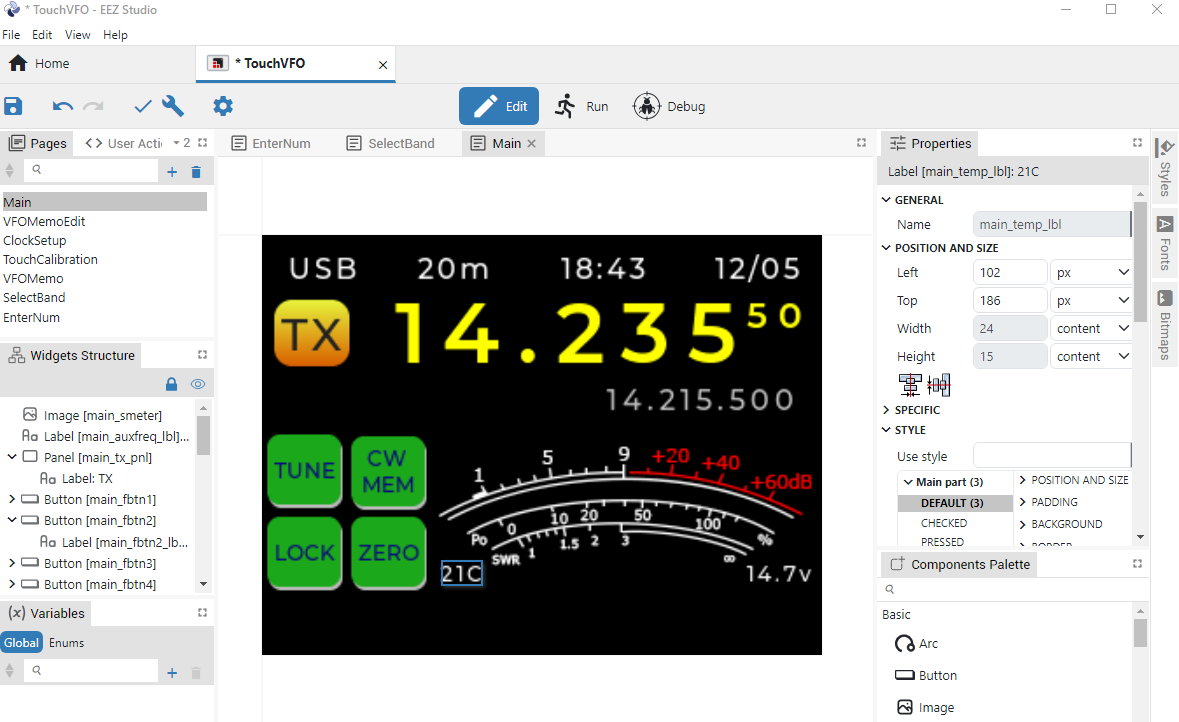Screen dimensions: 1179x722
Task: Toggle eye visibility in Widgets Structure
Action: coord(198,384)
